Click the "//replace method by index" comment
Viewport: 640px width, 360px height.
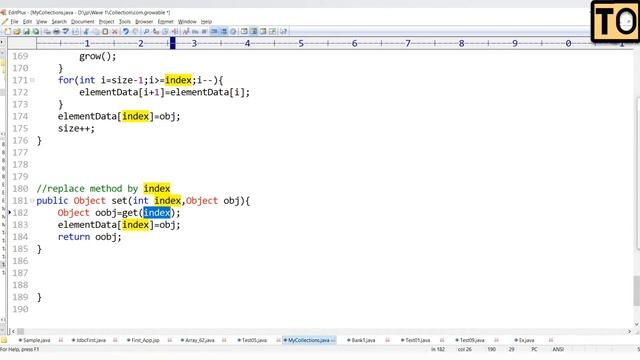[103, 189]
